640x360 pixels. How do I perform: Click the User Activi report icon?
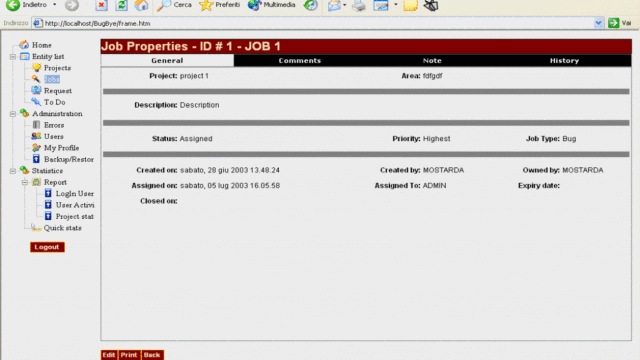pos(48,204)
